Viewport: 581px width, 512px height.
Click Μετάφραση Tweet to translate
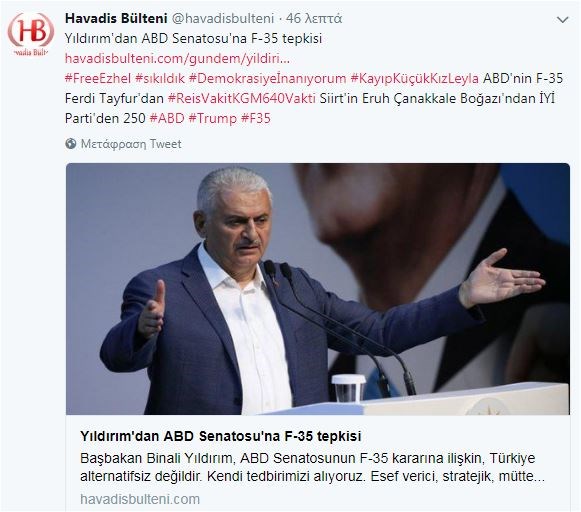click(x=131, y=144)
